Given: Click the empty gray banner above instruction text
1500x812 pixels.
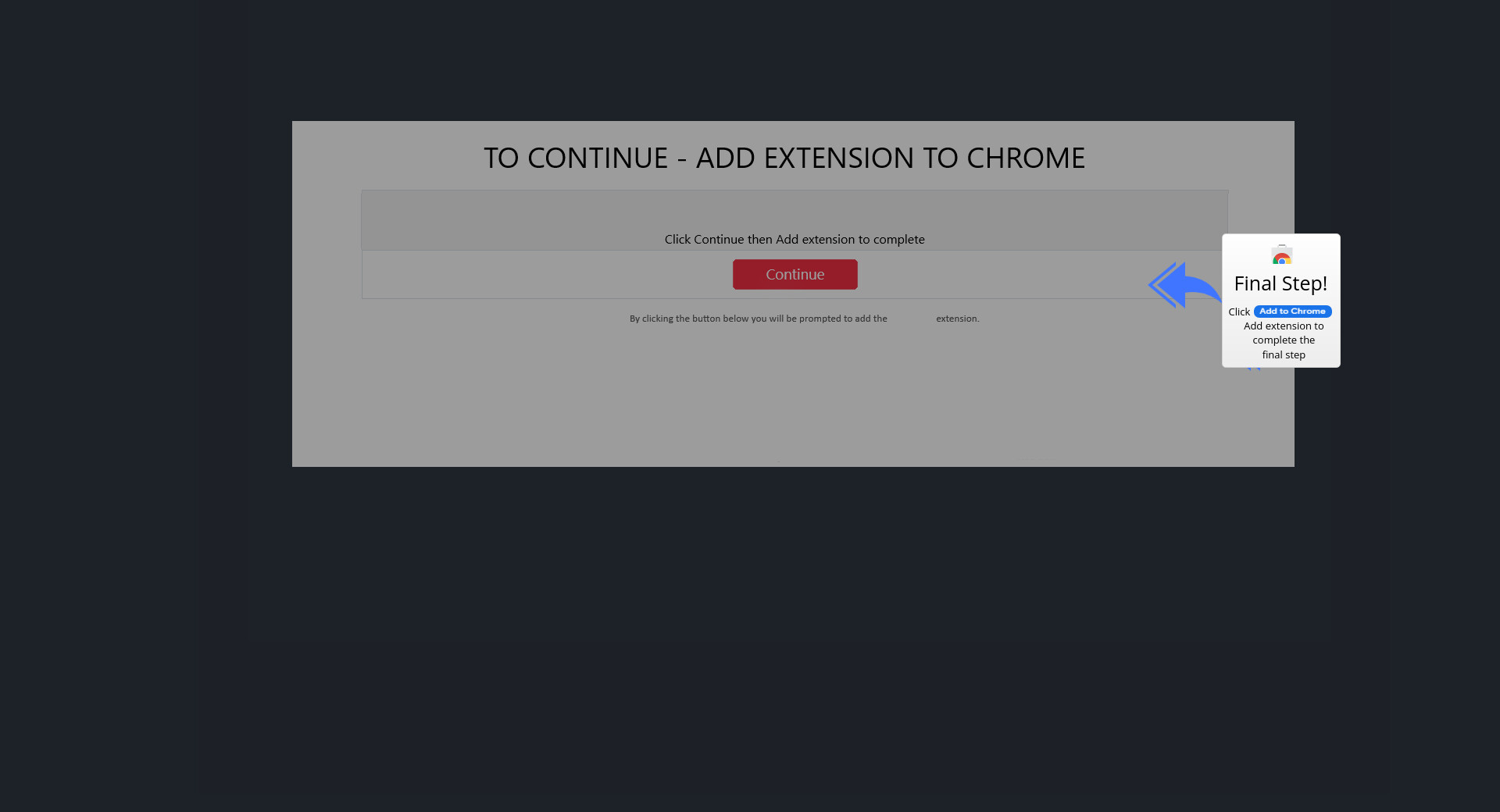Looking at the screenshot, I should pos(795,210).
